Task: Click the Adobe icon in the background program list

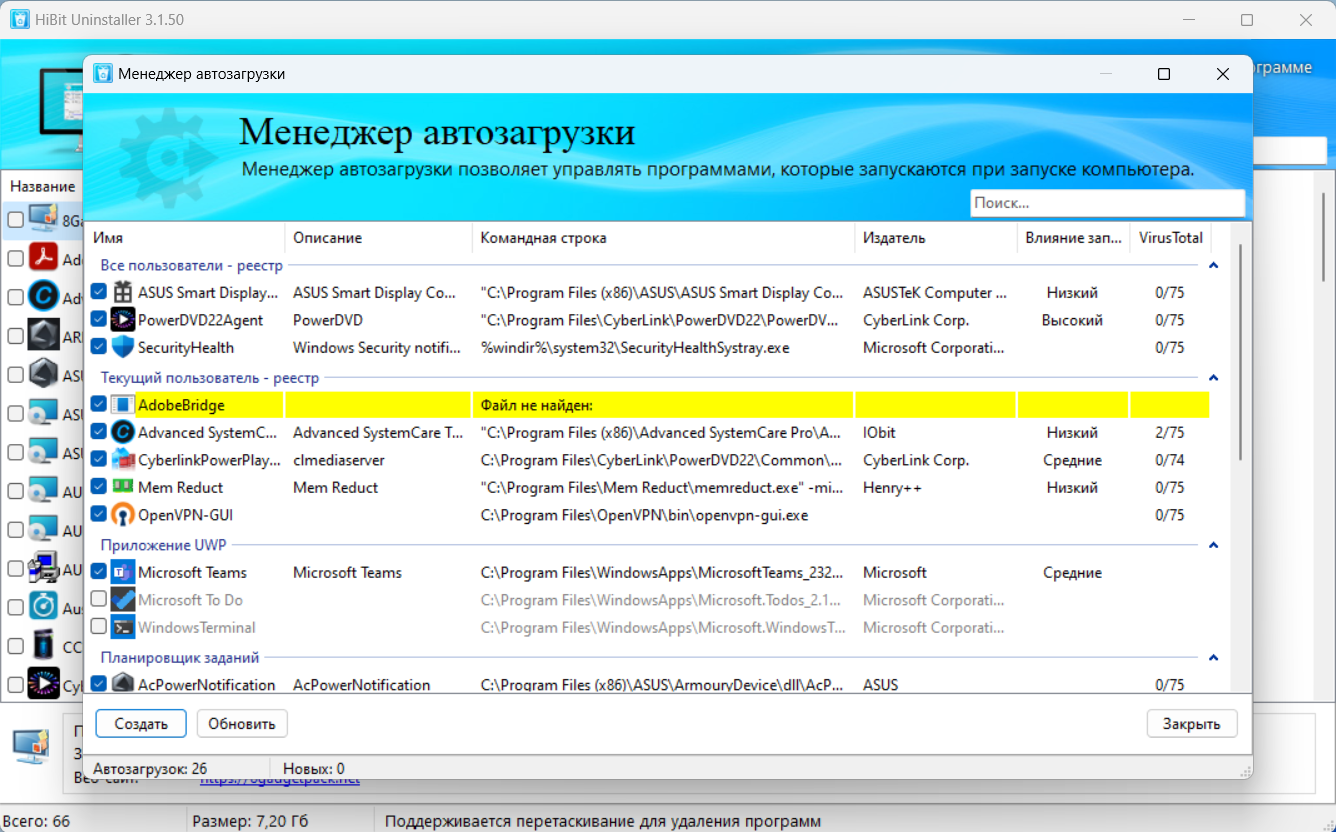Action: click(43, 258)
